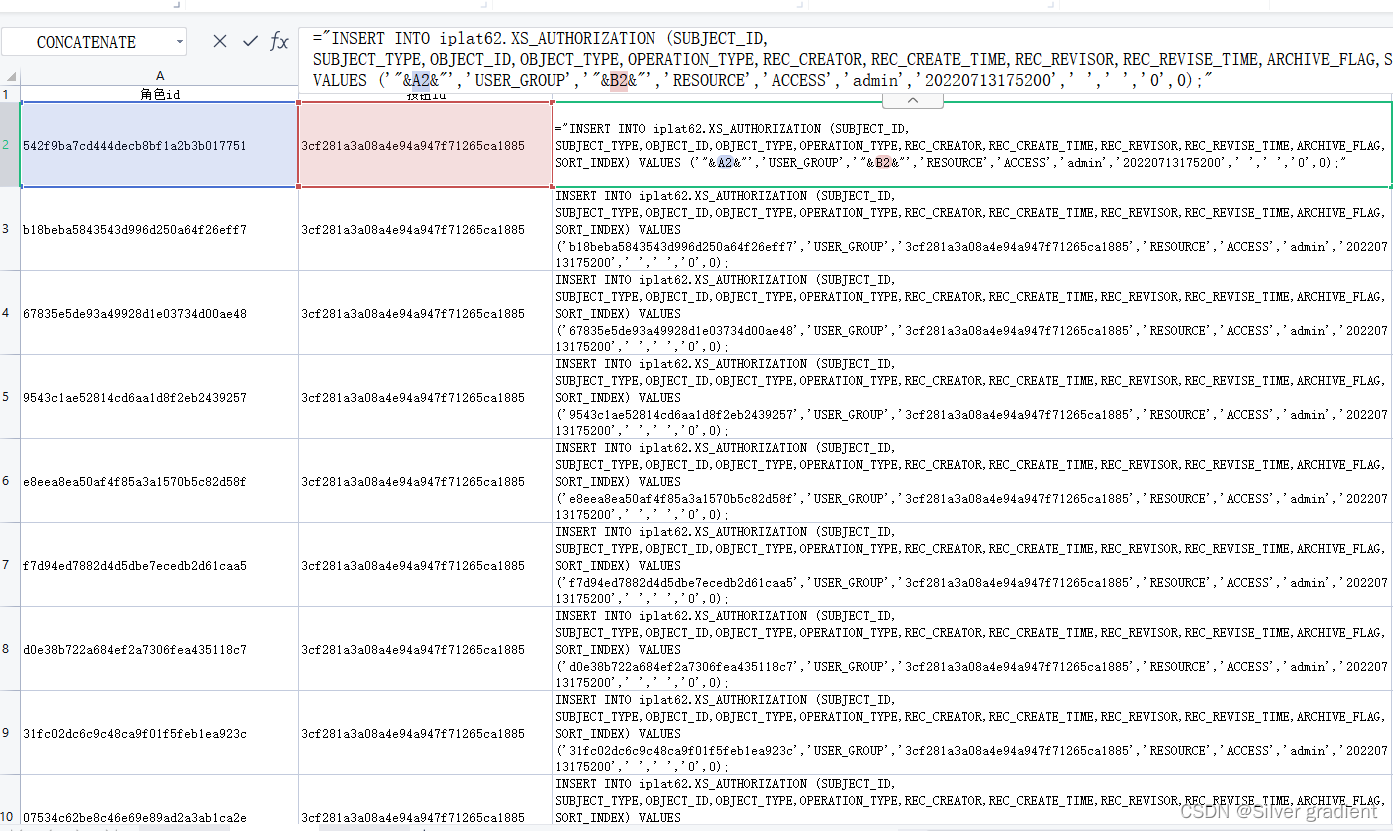Select INSERT statement cell for 67835e5d row
This screenshot has width=1393, height=831.
tap(972, 313)
